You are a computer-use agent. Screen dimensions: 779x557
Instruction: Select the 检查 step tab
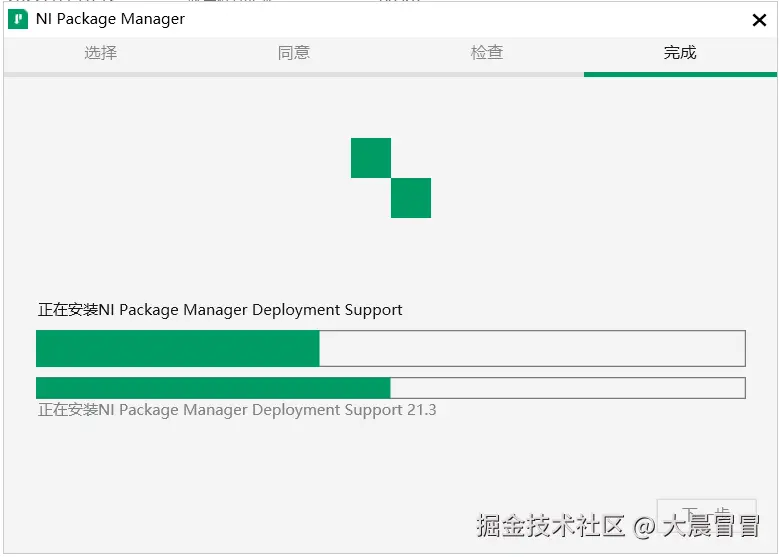click(487, 53)
